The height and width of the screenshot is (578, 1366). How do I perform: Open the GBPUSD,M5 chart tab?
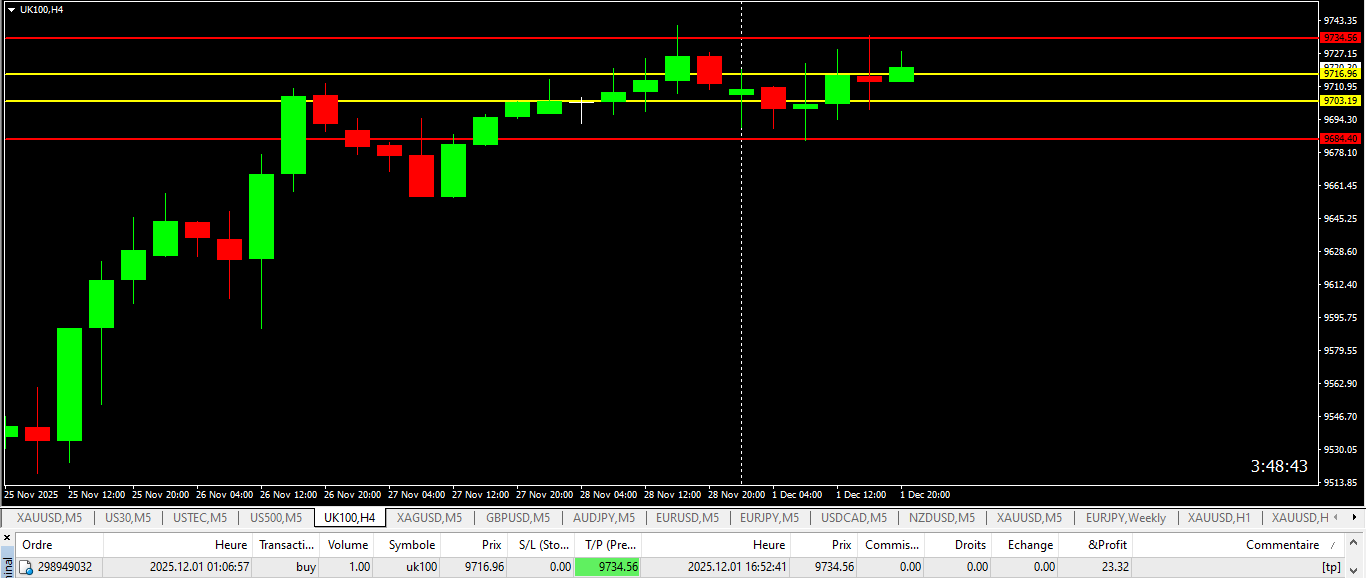tap(517, 518)
